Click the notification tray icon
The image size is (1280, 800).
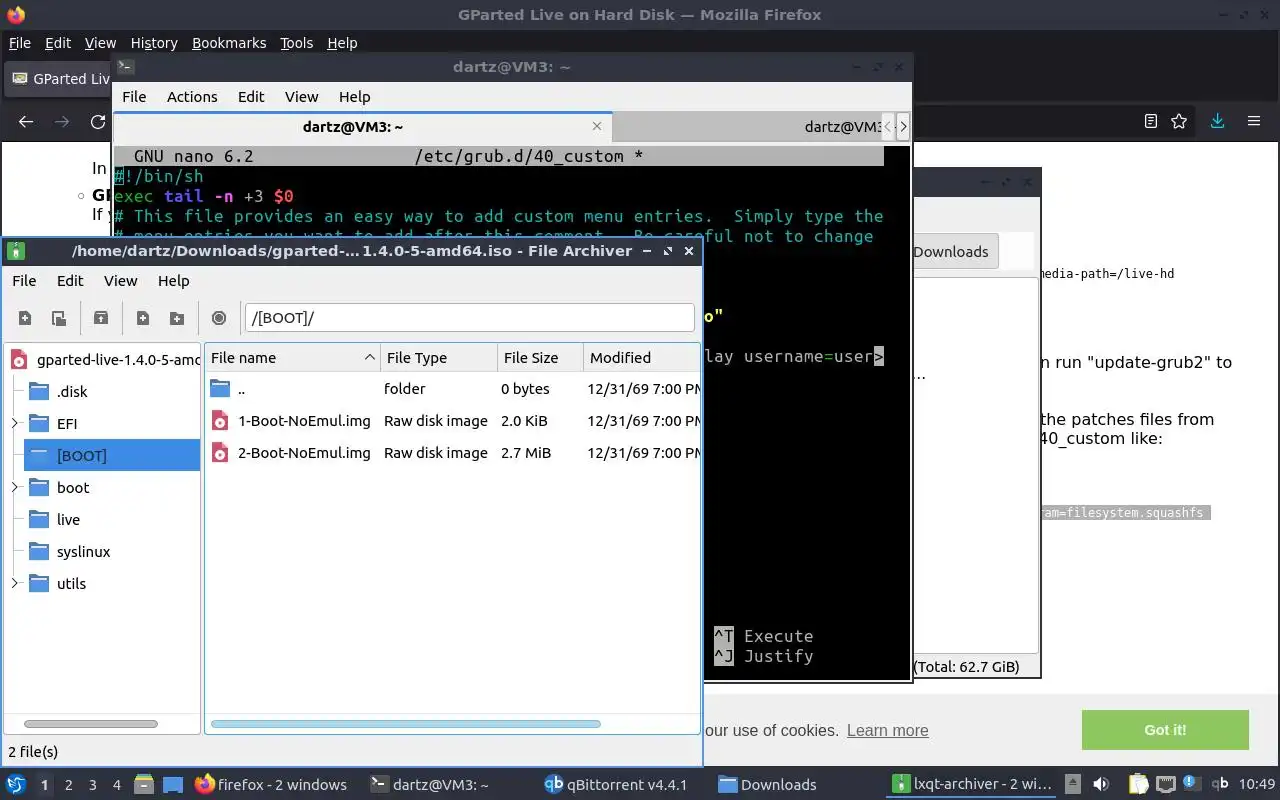click(1192, 782)
